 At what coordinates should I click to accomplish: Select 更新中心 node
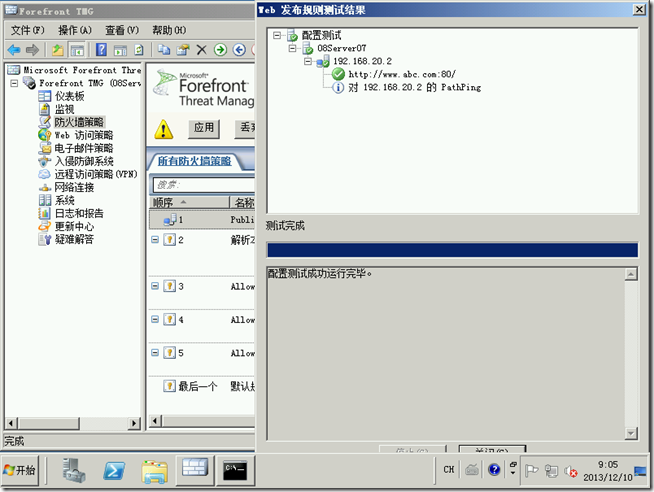[74, 226]
